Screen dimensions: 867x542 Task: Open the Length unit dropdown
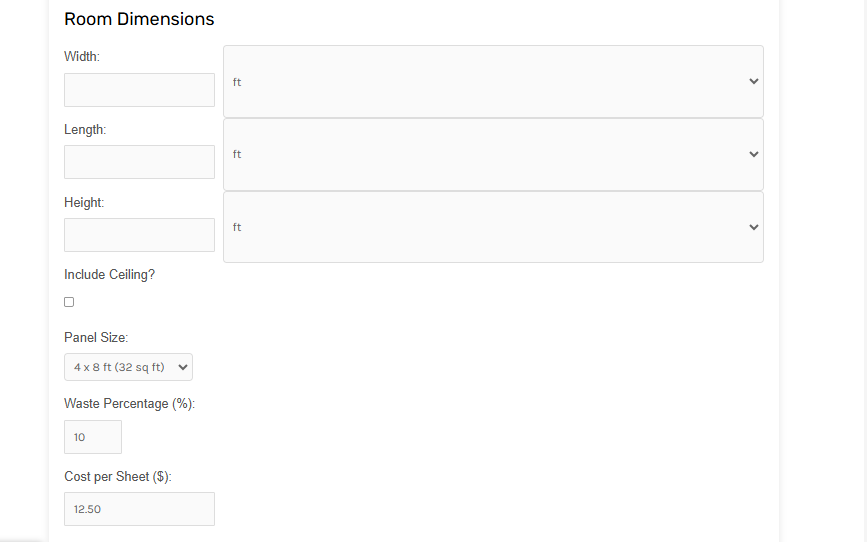(493, 155)
